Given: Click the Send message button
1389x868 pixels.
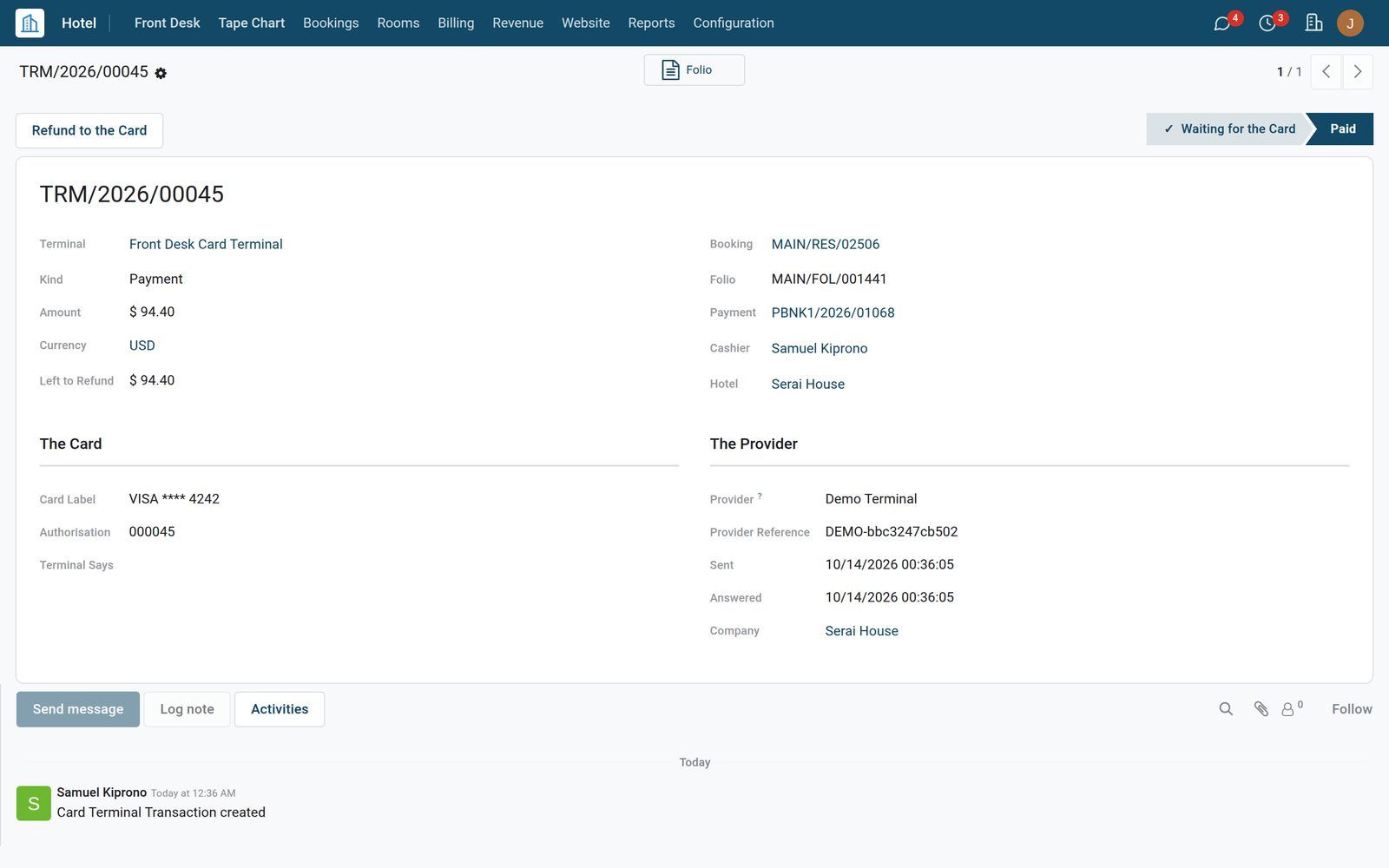Looking at the screenshot, I should click(78, 709).
